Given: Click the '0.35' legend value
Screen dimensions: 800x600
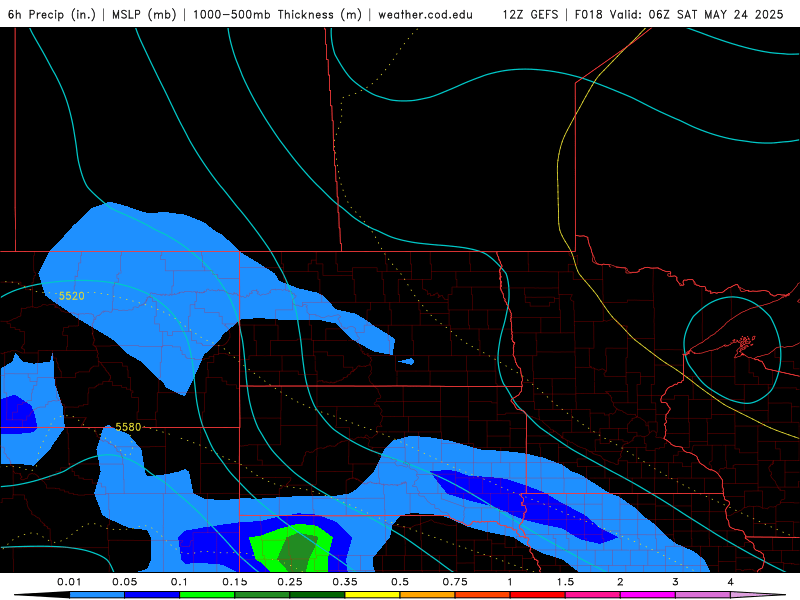Looking at the screenshot, I should (x=345, y=582).
